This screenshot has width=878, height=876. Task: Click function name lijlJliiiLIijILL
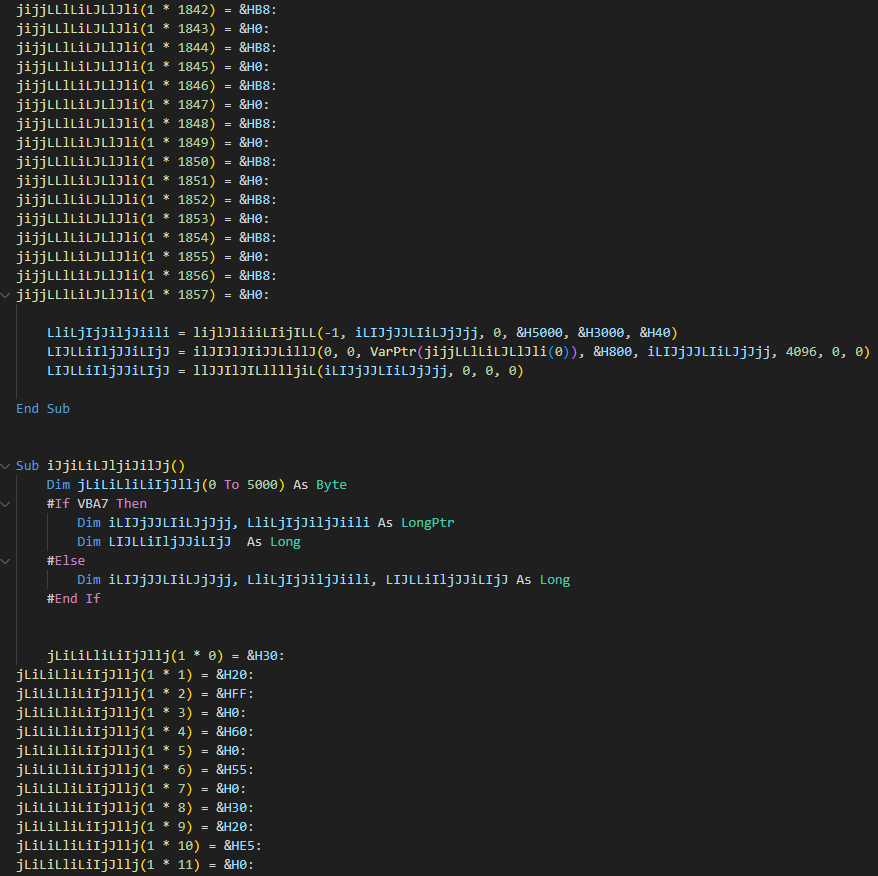click(255, 333)
